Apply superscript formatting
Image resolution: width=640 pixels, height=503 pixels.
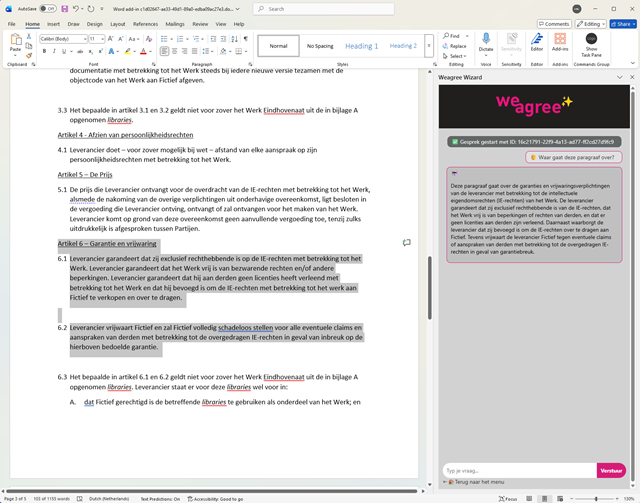(x=100, y=51)
